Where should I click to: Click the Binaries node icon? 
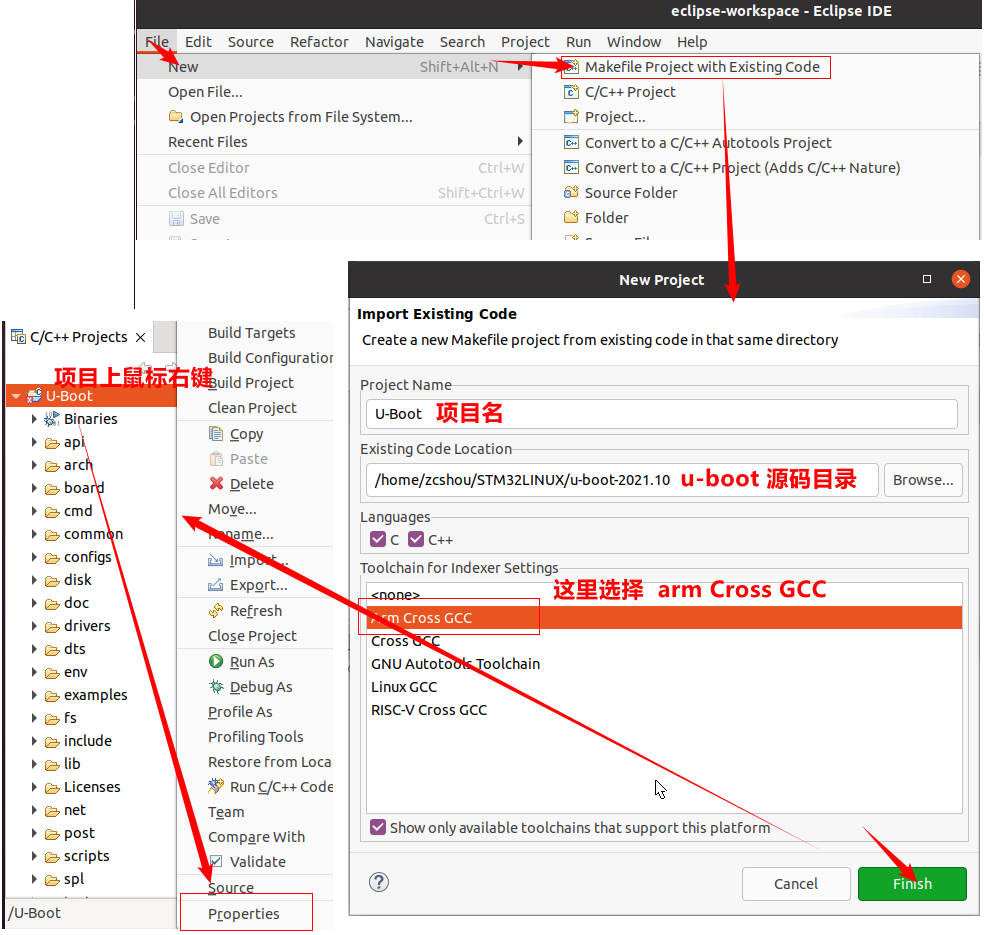tap(52, 419)
